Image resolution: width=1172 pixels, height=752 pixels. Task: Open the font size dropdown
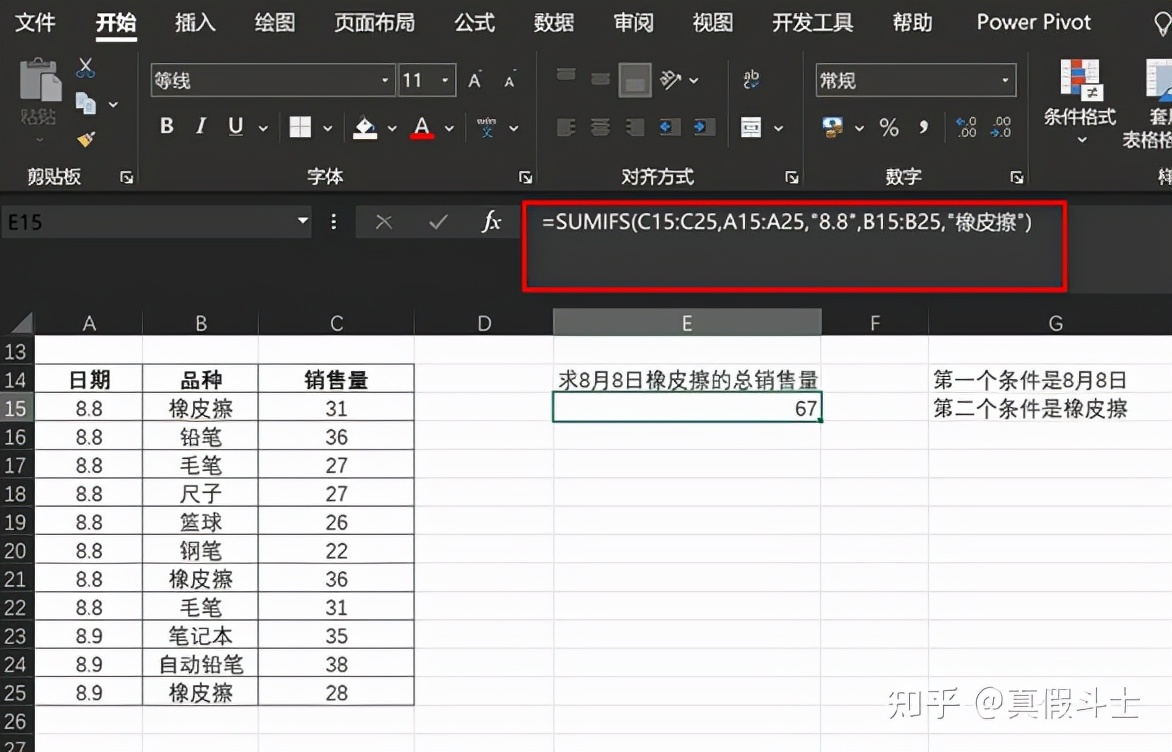[445, 80]
